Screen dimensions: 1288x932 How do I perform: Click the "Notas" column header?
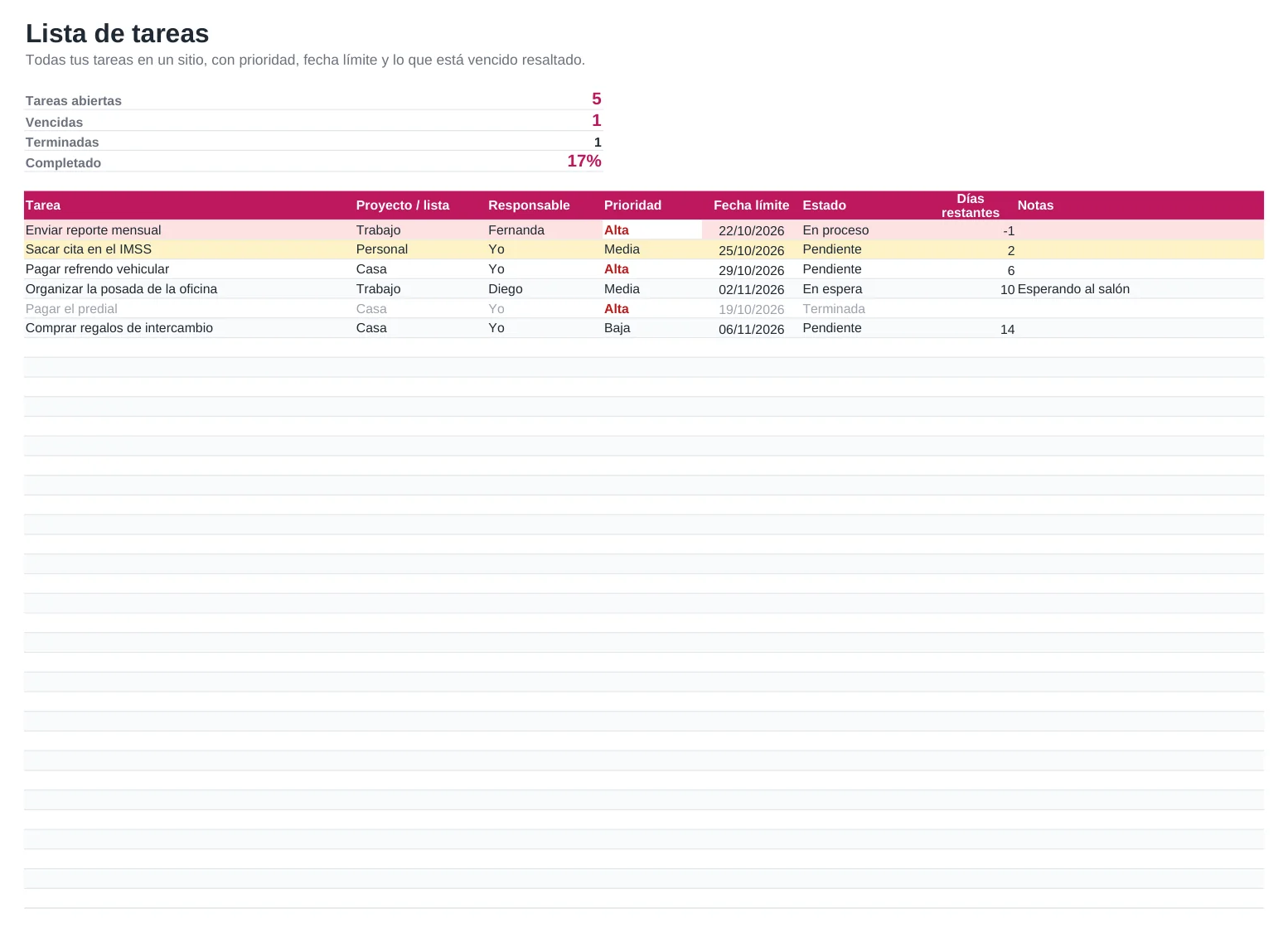click(1035, 205)
